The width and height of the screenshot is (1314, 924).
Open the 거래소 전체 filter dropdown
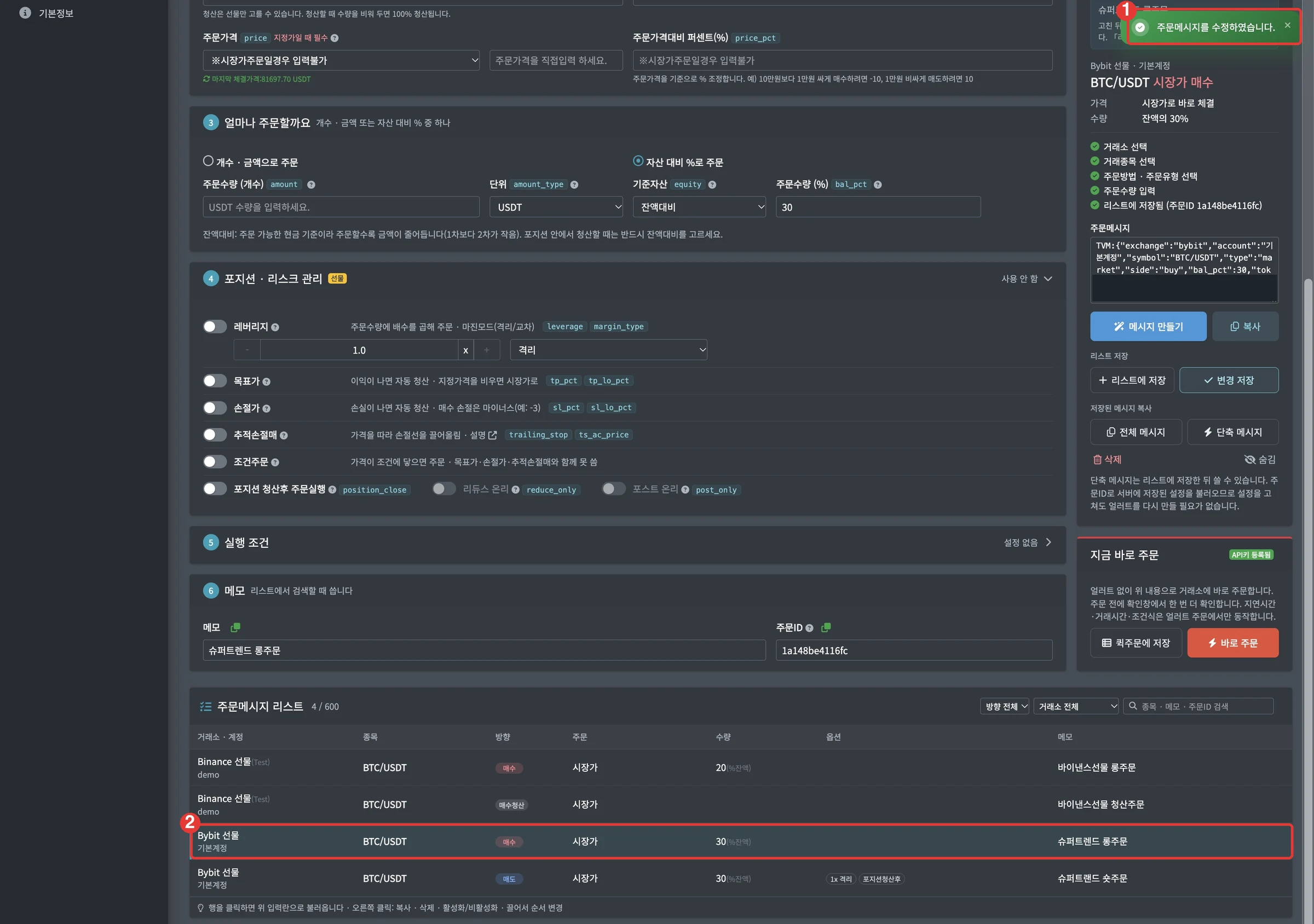[x=1075, y=707]
